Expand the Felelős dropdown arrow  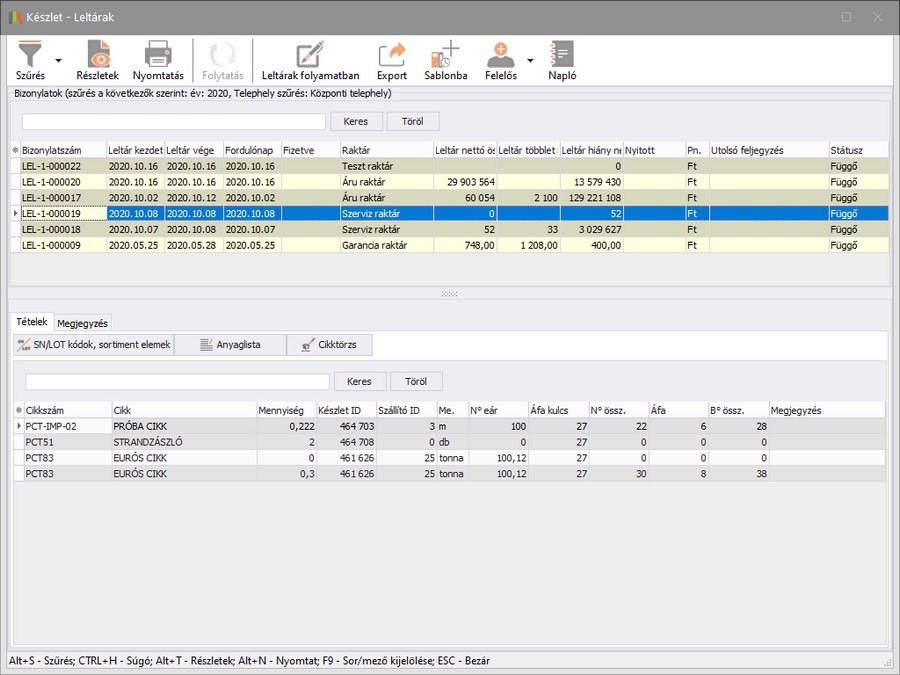(530, 61)
